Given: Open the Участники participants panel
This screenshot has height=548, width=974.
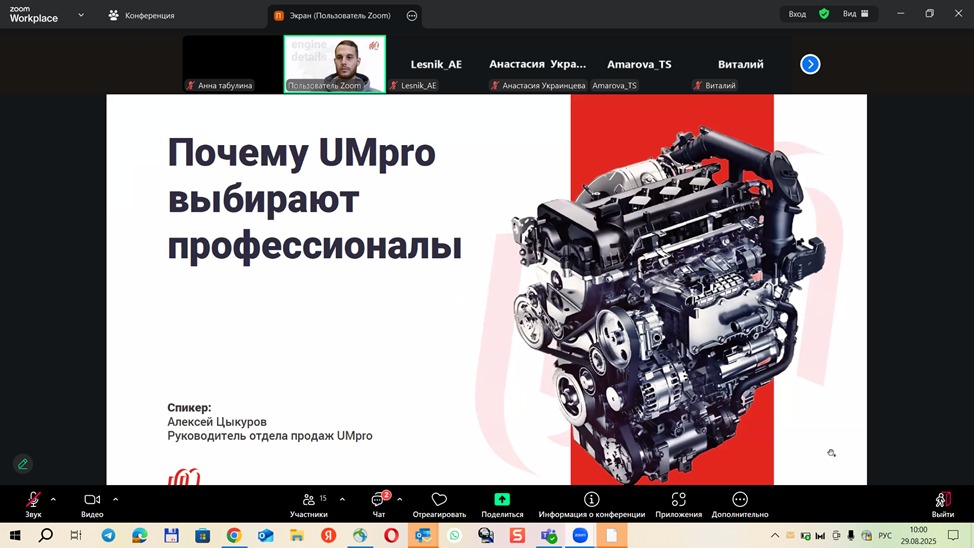Looking at the screenshot, I should 308,502.
